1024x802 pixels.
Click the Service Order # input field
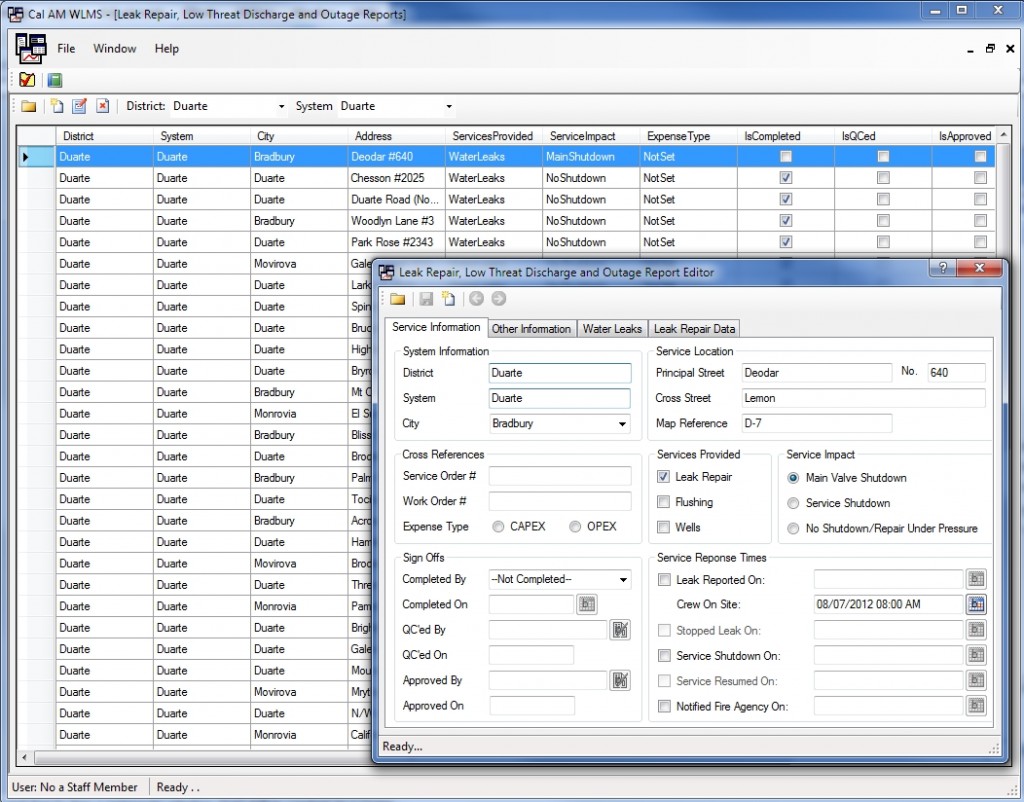560,476
